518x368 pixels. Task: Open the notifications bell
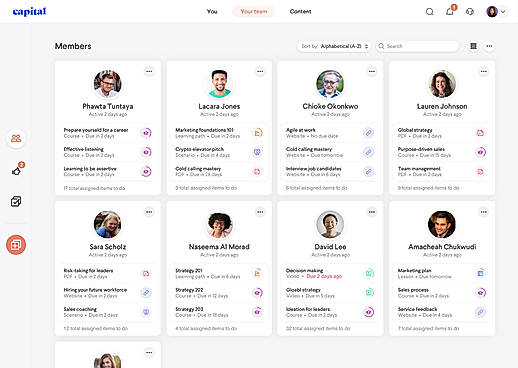[x=450, y=12]
